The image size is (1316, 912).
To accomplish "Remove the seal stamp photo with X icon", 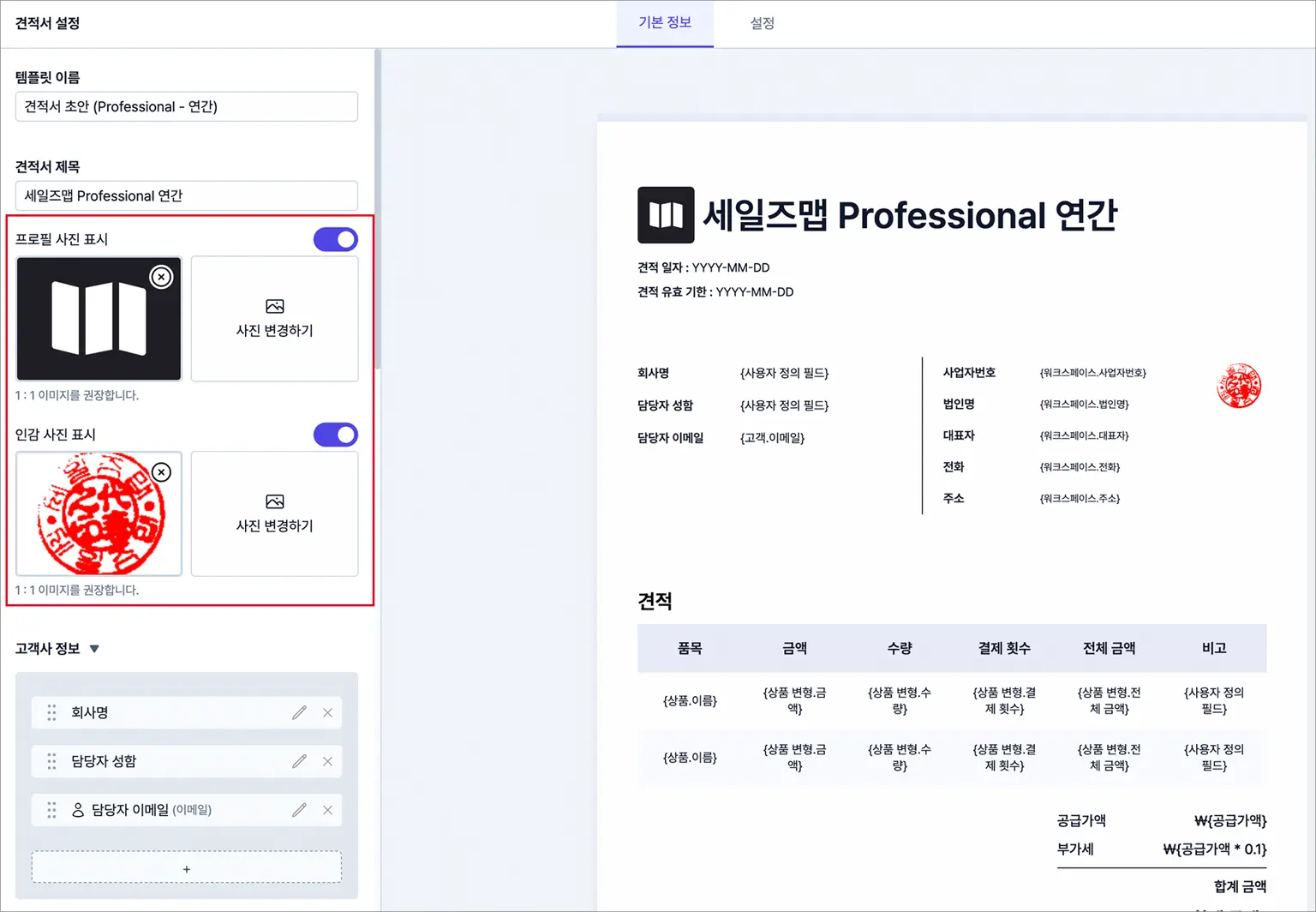I will pos(161,472).
